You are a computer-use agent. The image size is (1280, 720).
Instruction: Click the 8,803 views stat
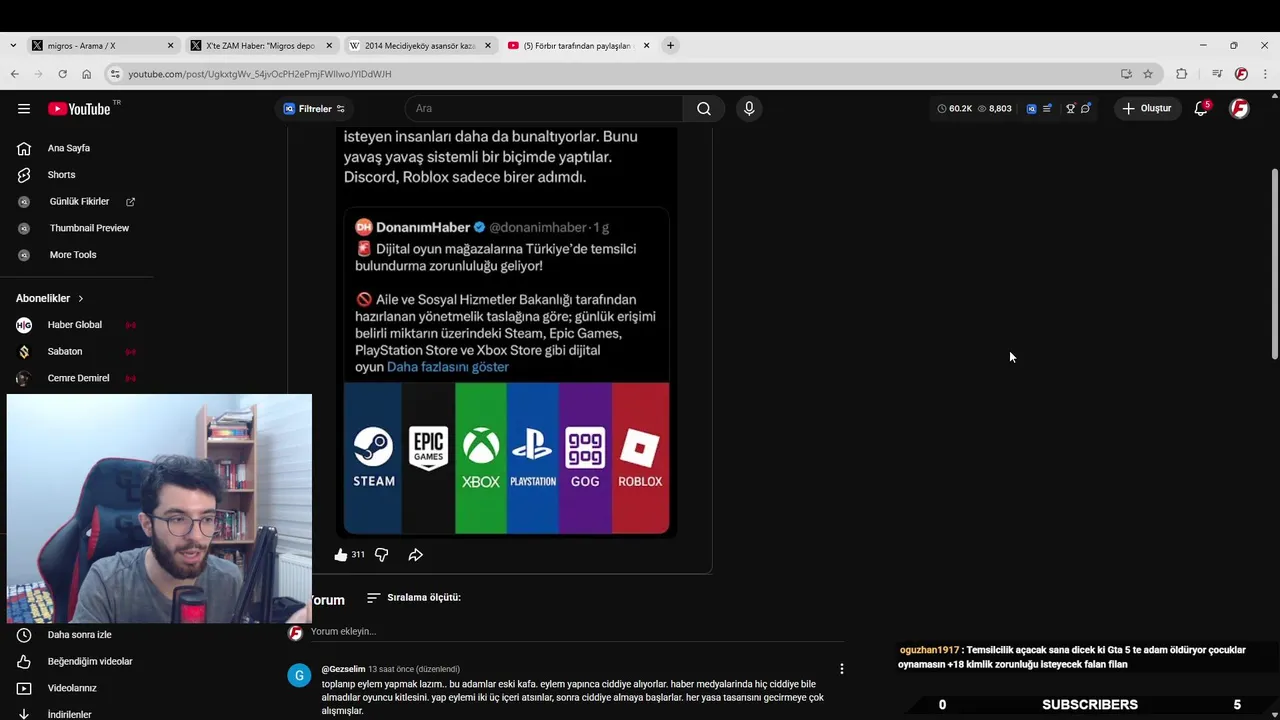994,108
